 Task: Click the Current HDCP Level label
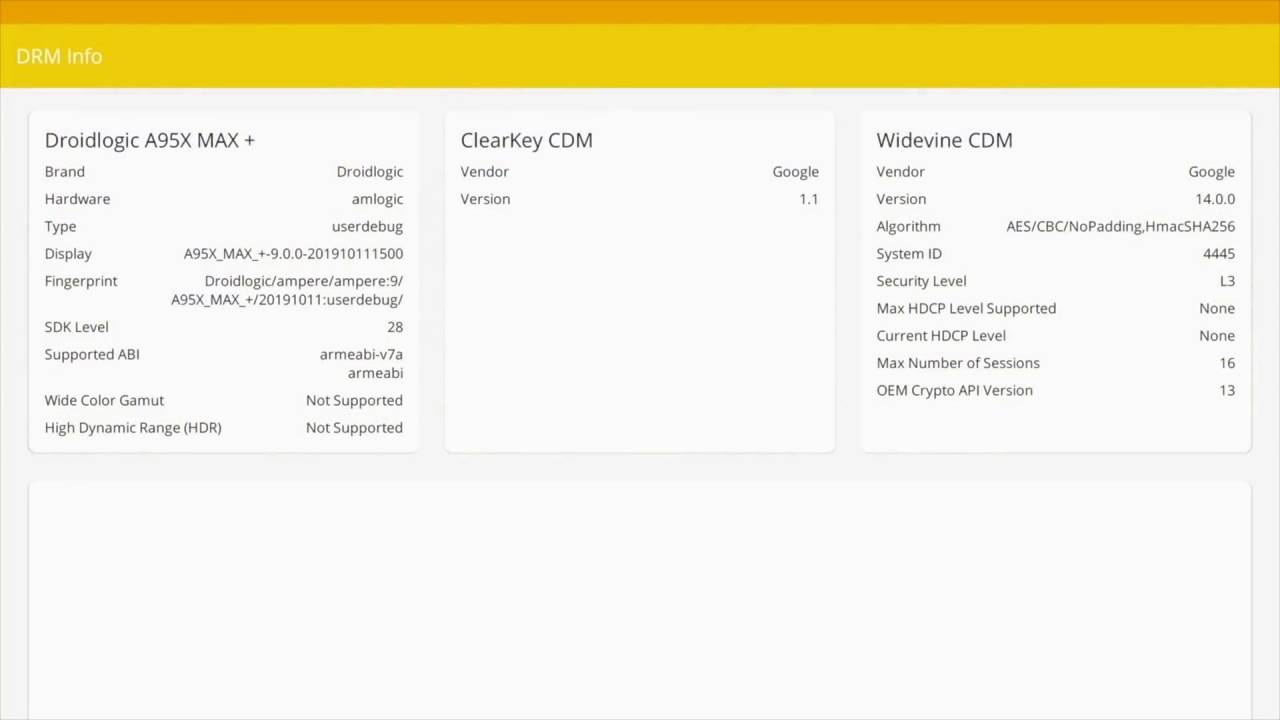pyautogui.click(x=941, y=336)
